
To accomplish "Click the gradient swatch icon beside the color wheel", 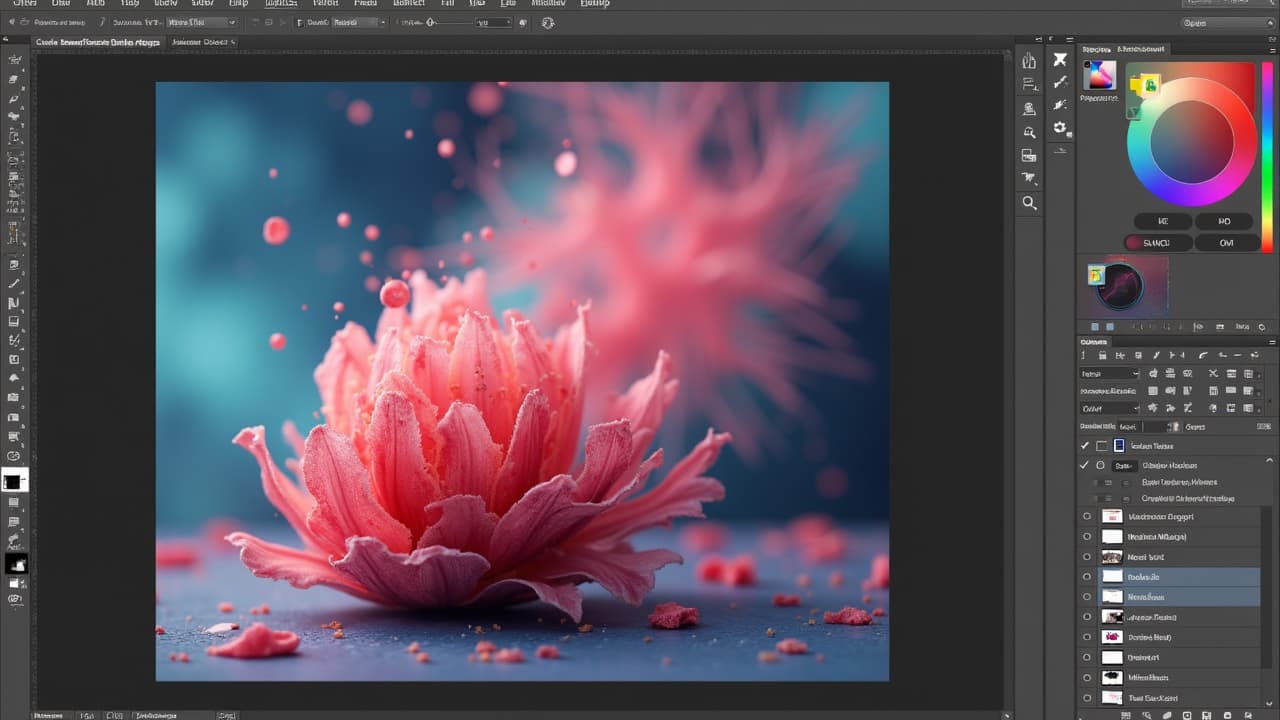I will tap(1100, 75).
